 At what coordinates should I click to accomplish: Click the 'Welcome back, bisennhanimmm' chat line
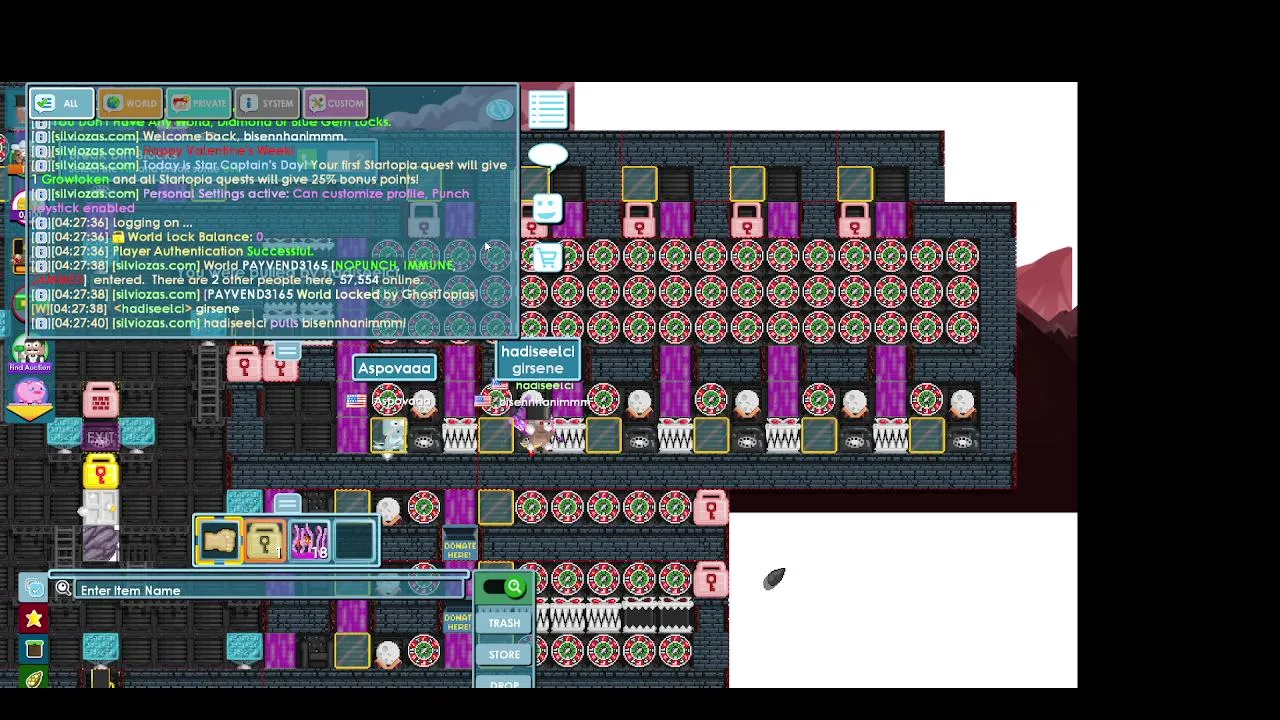coord(190,136)
